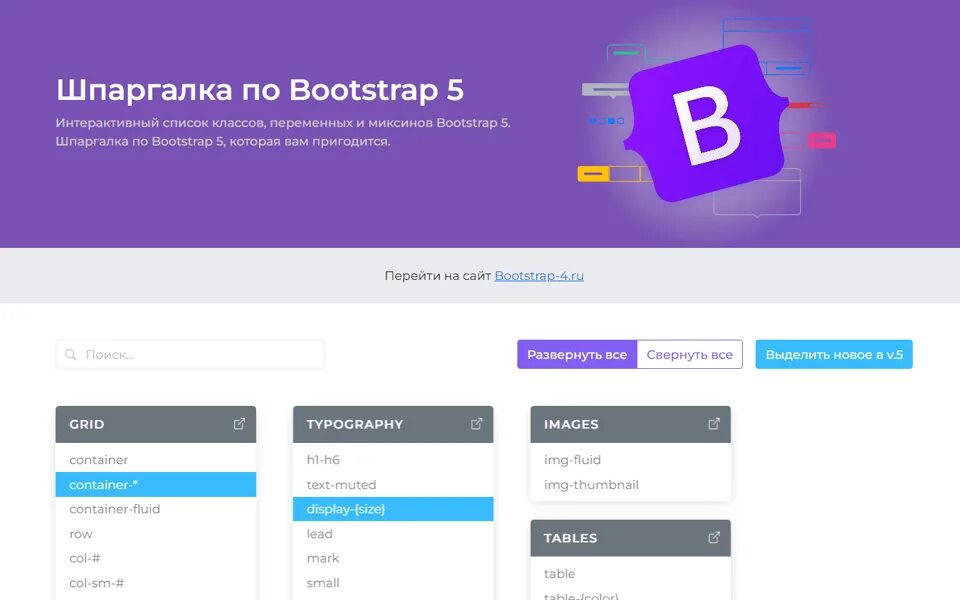Open TYPOGRAPHY section external link icon
The width and height of the screenshot is (960, 600).
(476, 424)
